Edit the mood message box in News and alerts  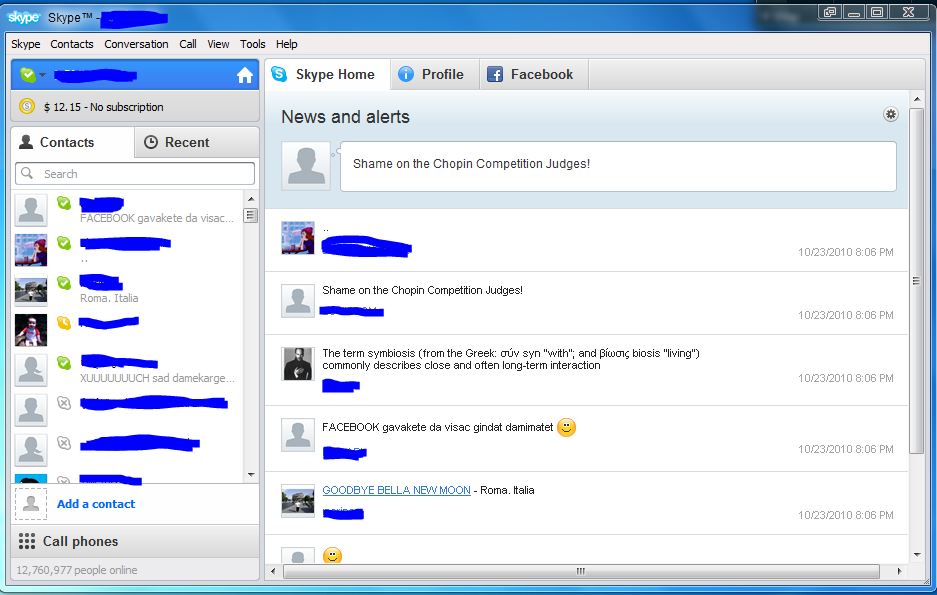(618, 166)
